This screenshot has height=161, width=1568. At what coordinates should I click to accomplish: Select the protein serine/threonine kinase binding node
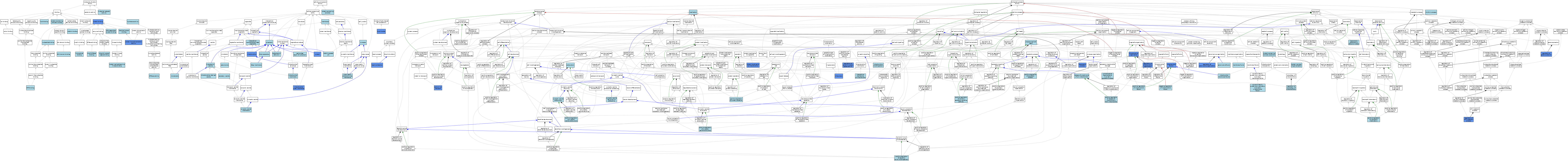[117, 65]
